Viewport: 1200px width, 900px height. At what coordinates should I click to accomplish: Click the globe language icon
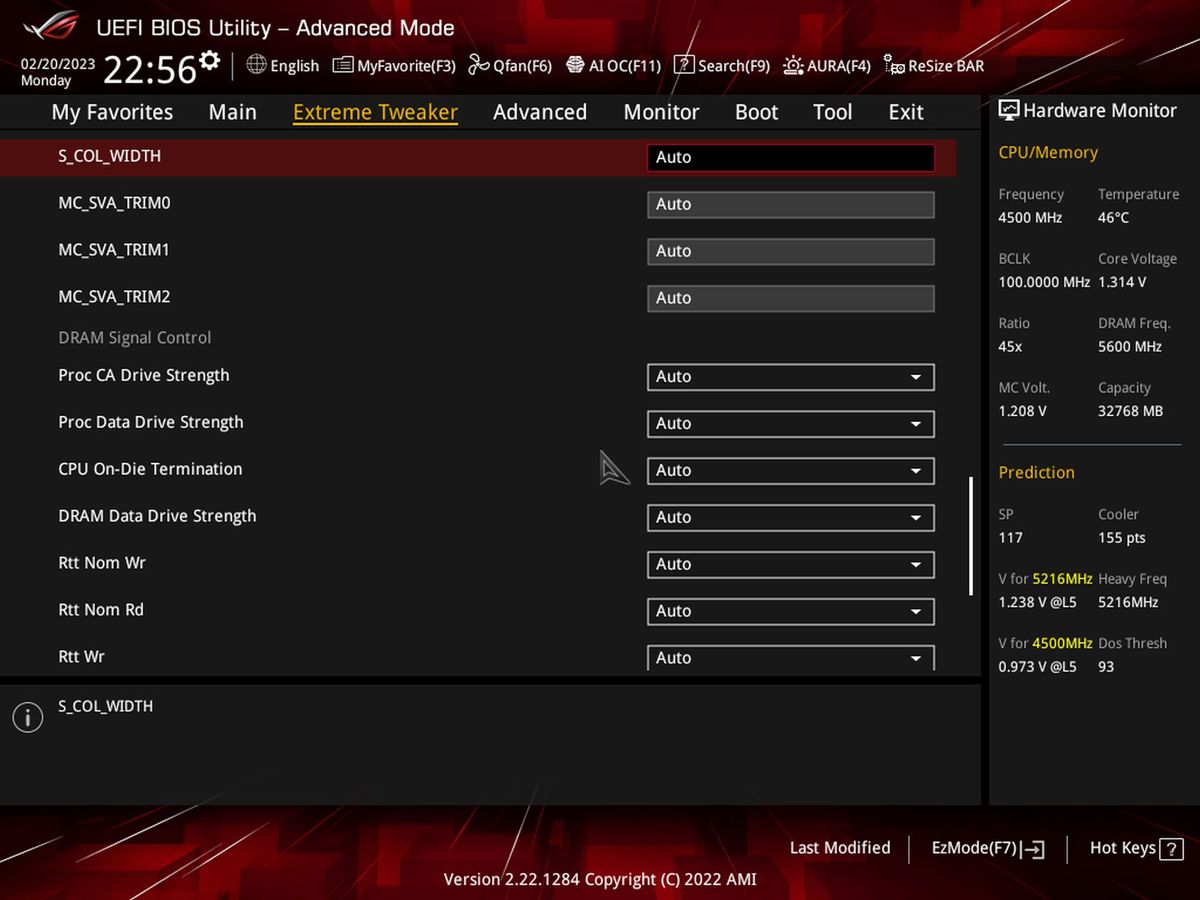[256, 65]
